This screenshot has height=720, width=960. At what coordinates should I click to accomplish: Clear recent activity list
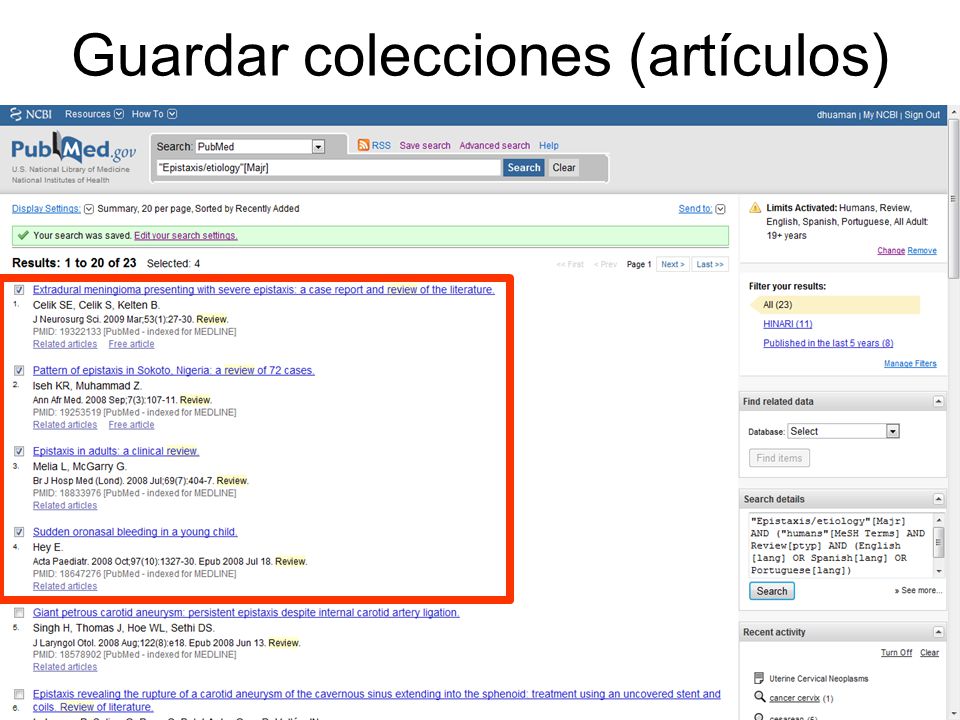pyautogui.click(x=929, y=652)
